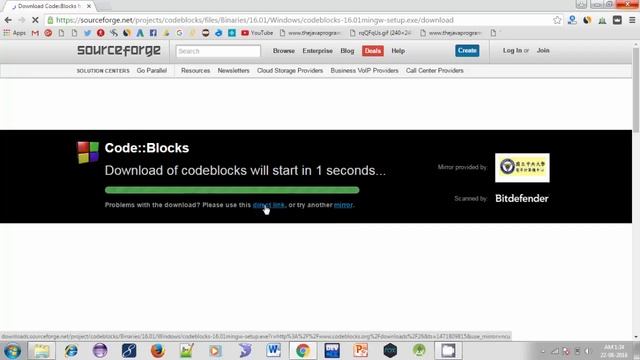Click the address bar URL
Image resolution: width=640 pixels, height=360 pixels.
[x=255, y=20]
